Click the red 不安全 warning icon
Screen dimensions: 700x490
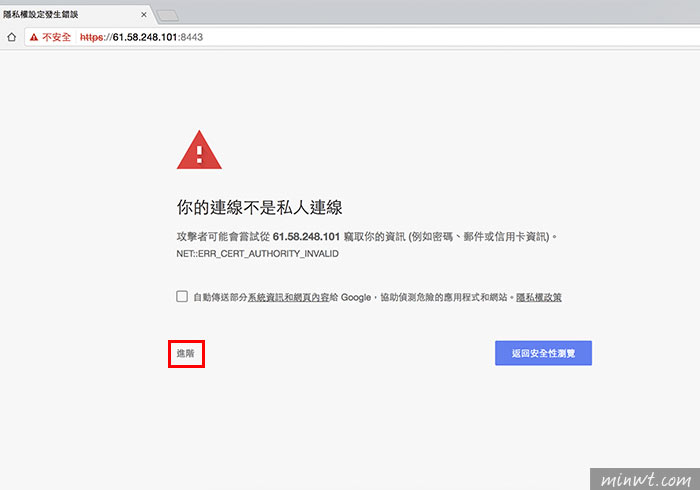click(x=34, y=37)
